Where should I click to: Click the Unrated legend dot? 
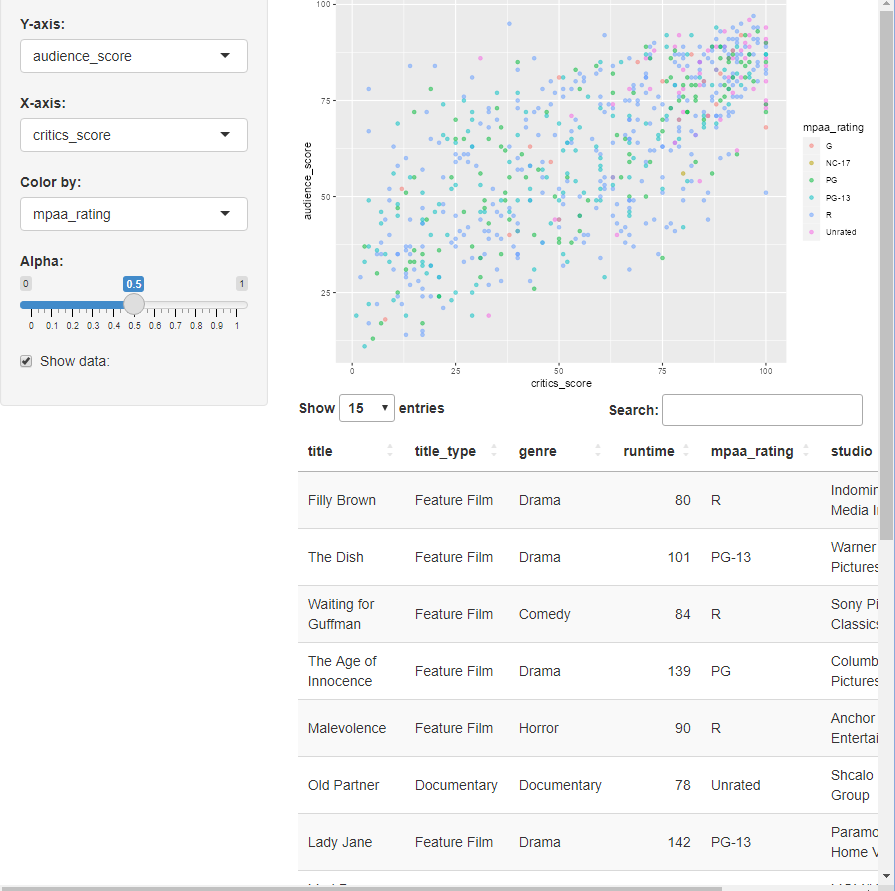click(x=812, y=232)
